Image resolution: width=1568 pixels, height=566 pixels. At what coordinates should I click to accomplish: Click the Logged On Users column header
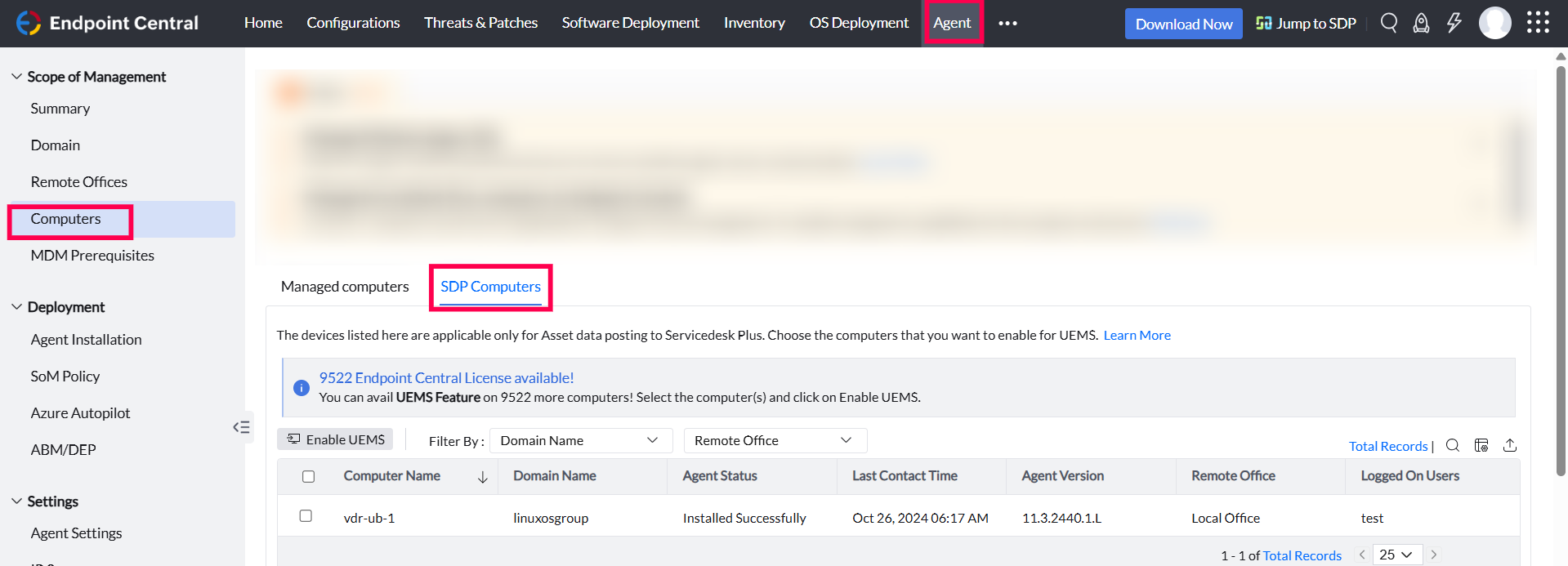[1409, 476]
